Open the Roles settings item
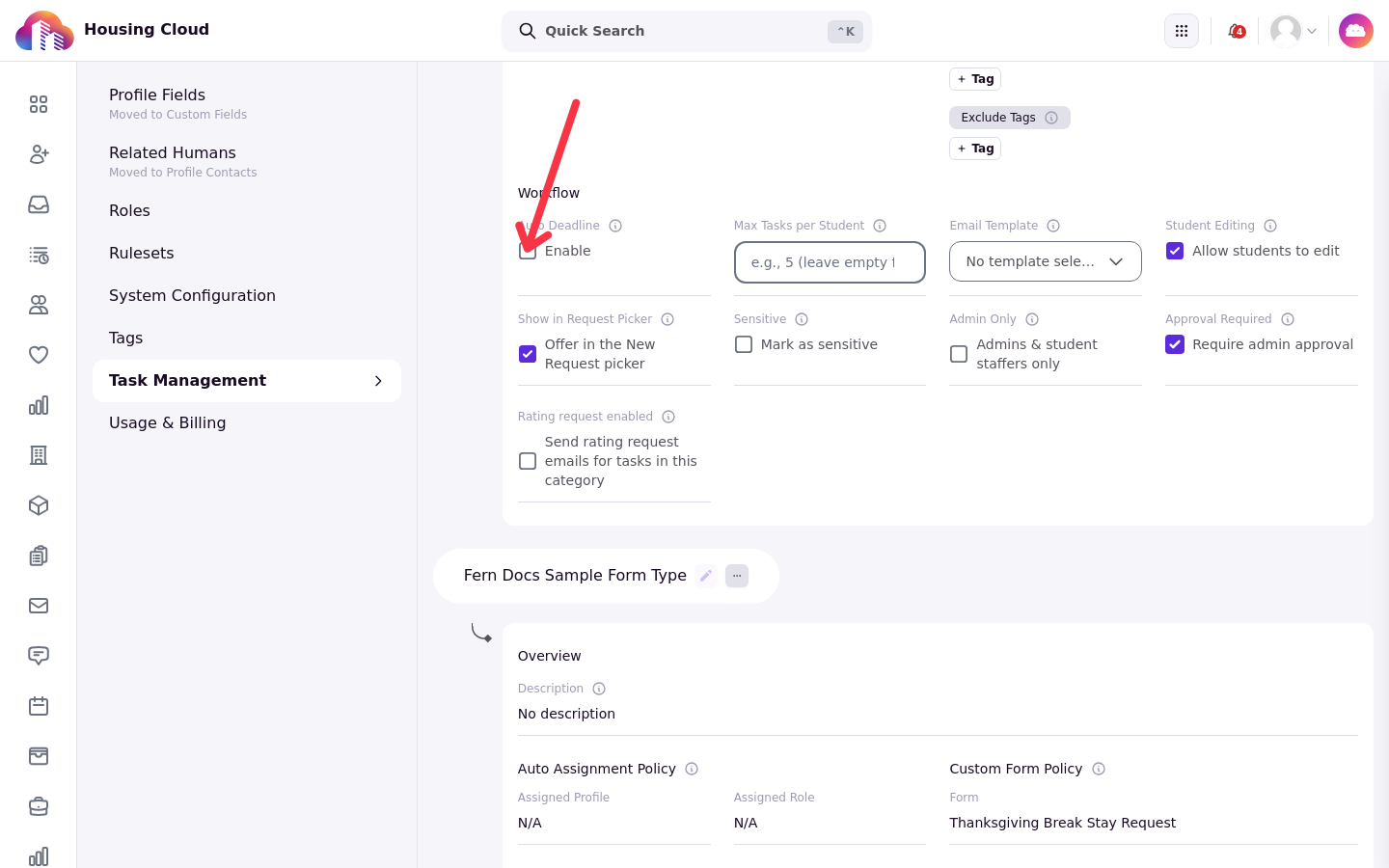 pos(247,211)
